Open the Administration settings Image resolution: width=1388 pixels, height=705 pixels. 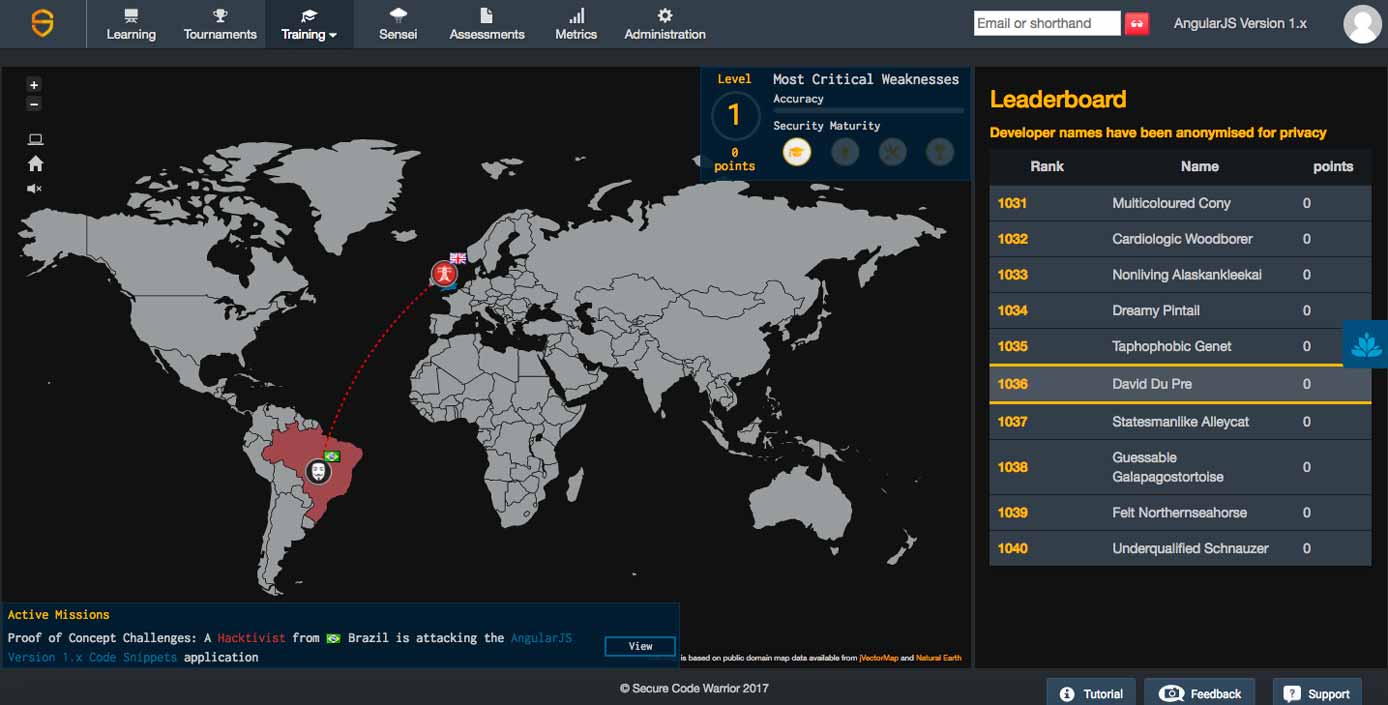(x=665, y=24)
